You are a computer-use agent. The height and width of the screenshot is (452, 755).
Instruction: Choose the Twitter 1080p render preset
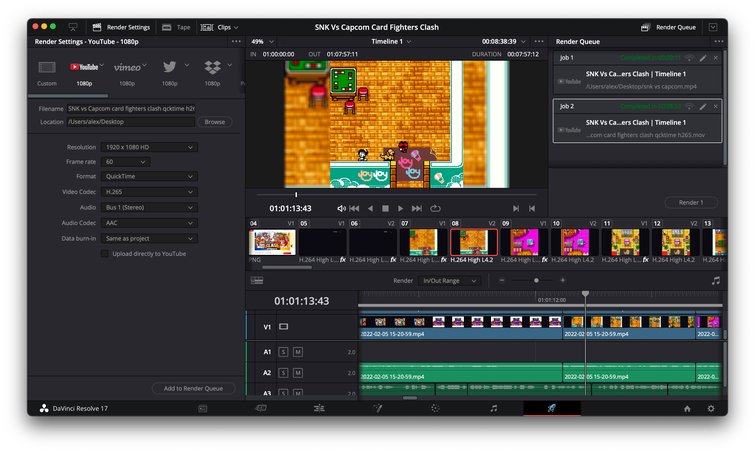point(170,73)
